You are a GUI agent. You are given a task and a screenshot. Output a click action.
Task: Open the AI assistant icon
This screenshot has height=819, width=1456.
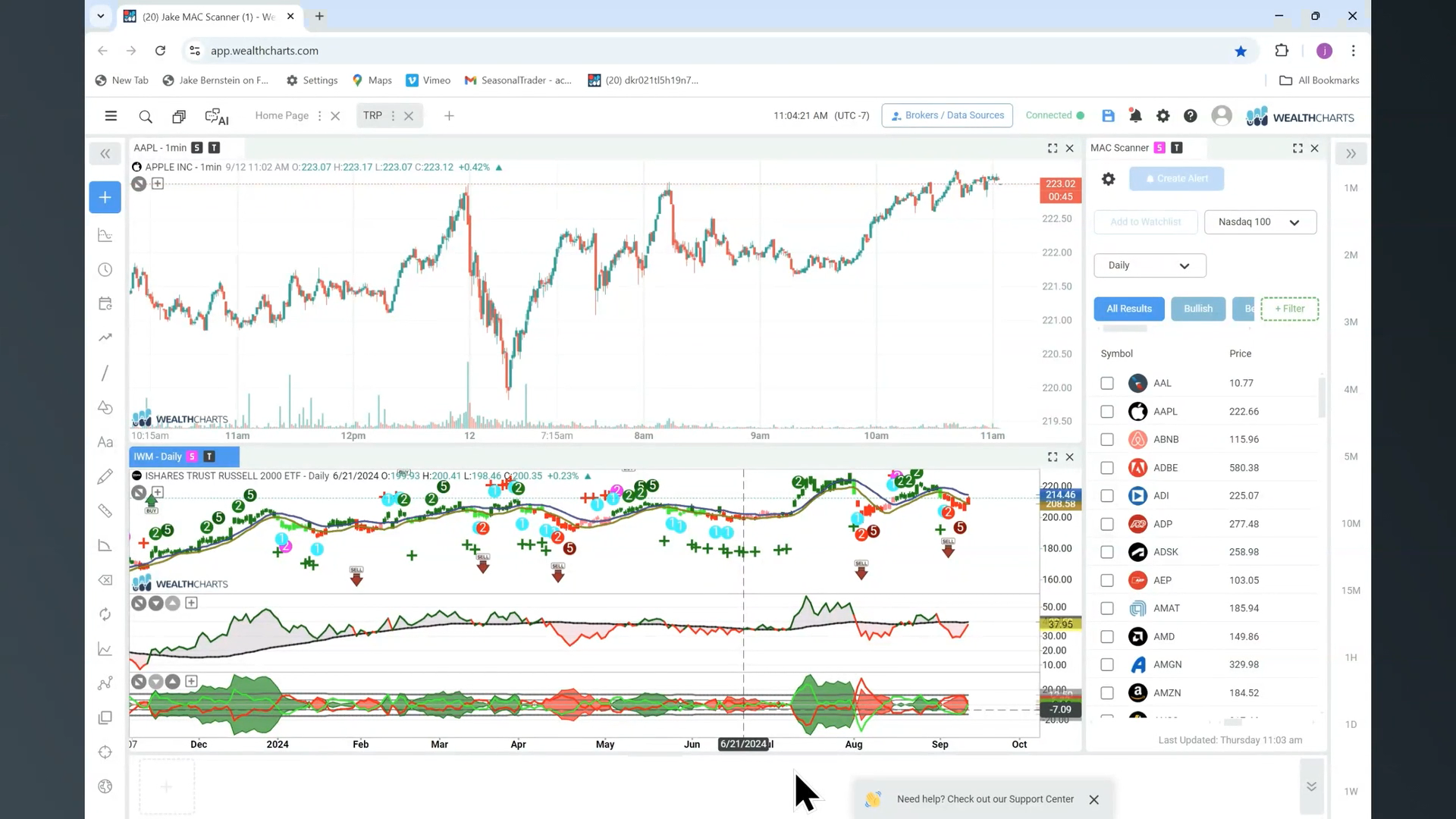click(217, 116)
